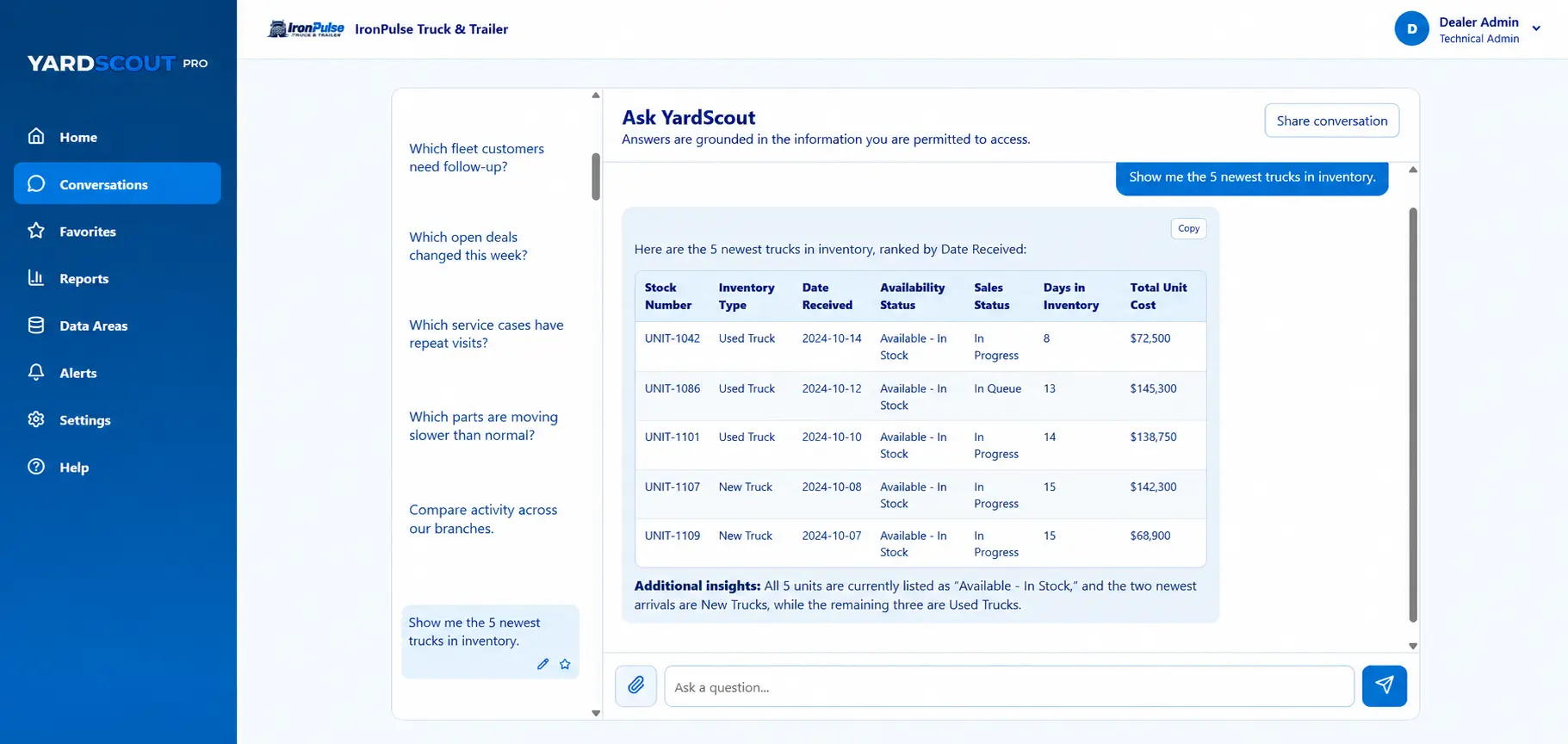
Task: Click the Total Unit Cost column header
Action: click(x=1158, y=296)
